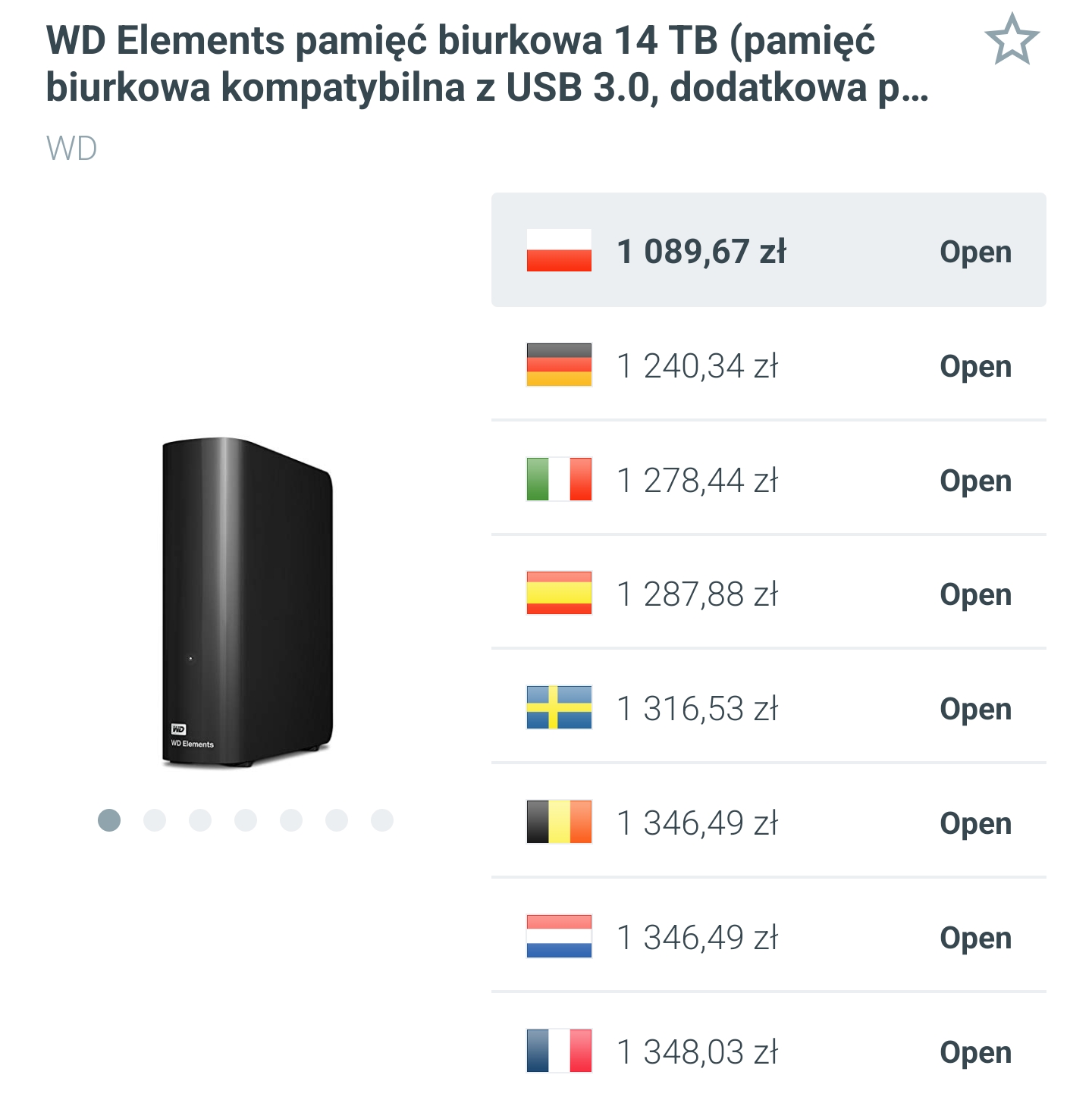Select the fourth image carousel dot

pos(246,820)
